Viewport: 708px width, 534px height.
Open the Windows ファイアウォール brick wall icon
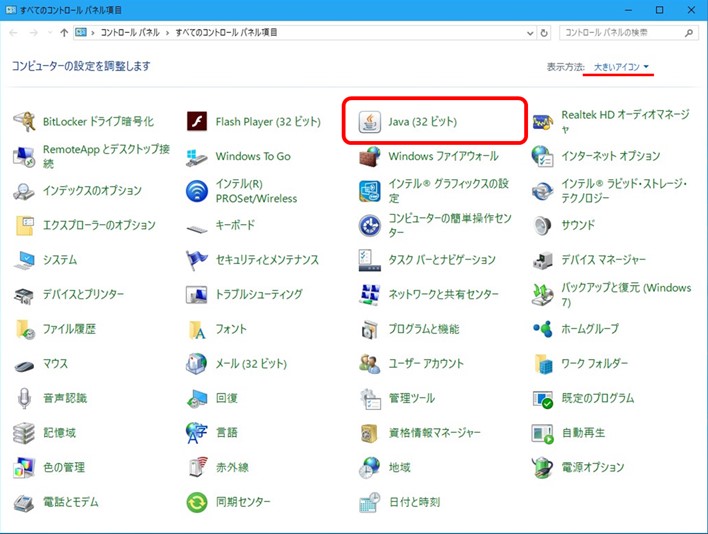tap(370, 156)
